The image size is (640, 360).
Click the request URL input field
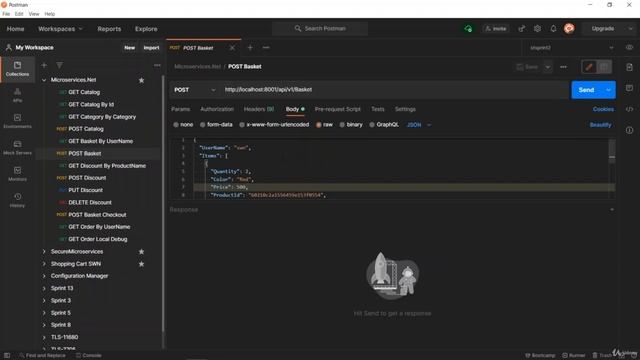coord(394,90)
